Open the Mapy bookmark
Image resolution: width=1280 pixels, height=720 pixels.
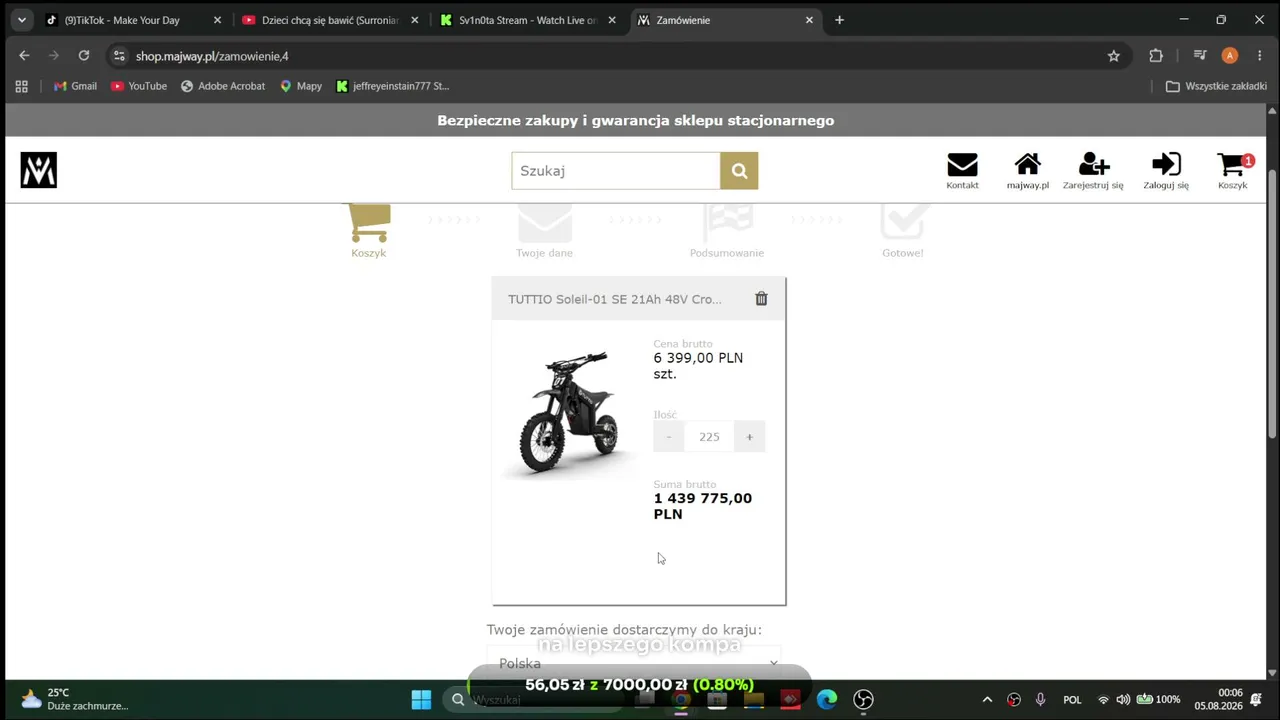[301, 86]
